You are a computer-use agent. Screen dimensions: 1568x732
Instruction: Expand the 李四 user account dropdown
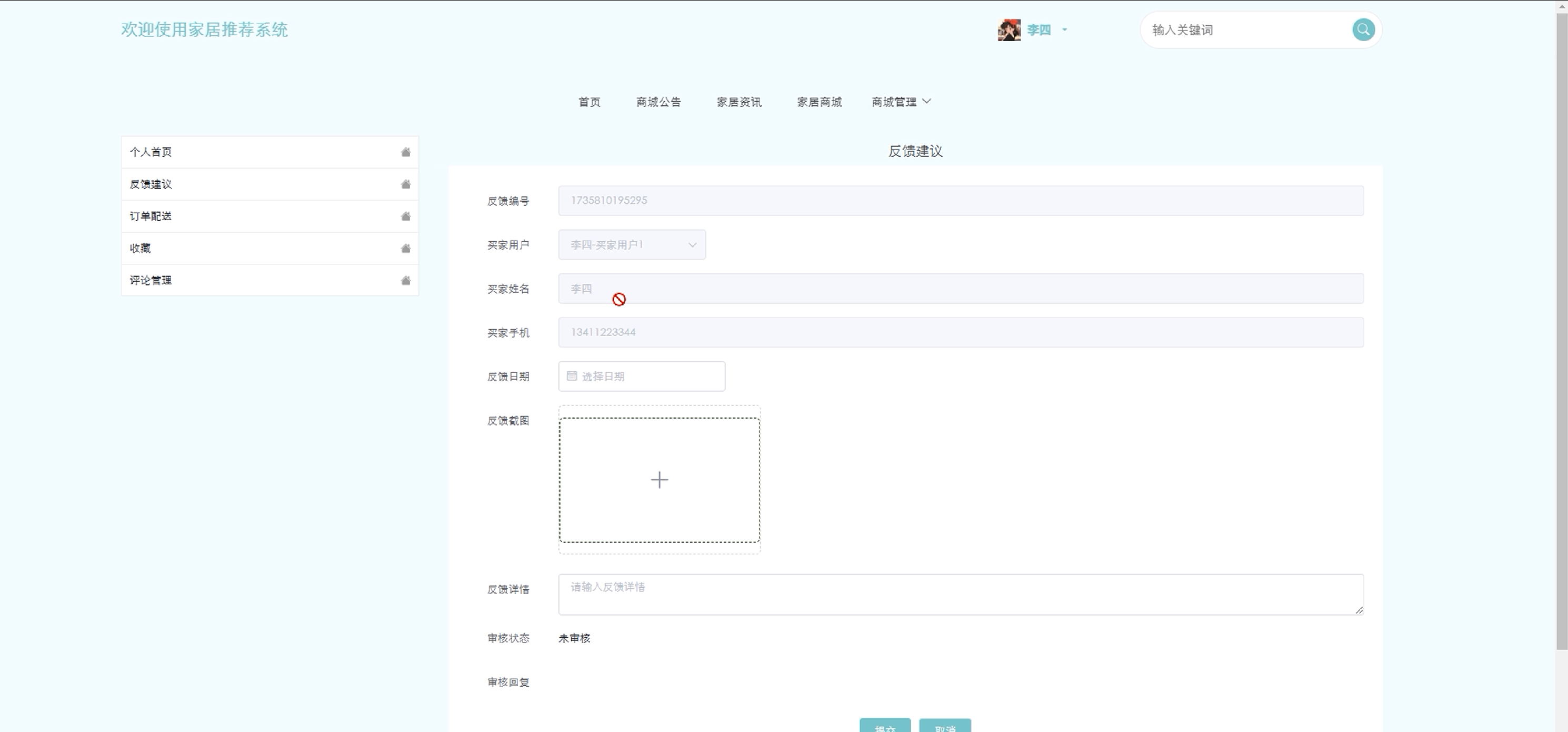coord(1064,30)
